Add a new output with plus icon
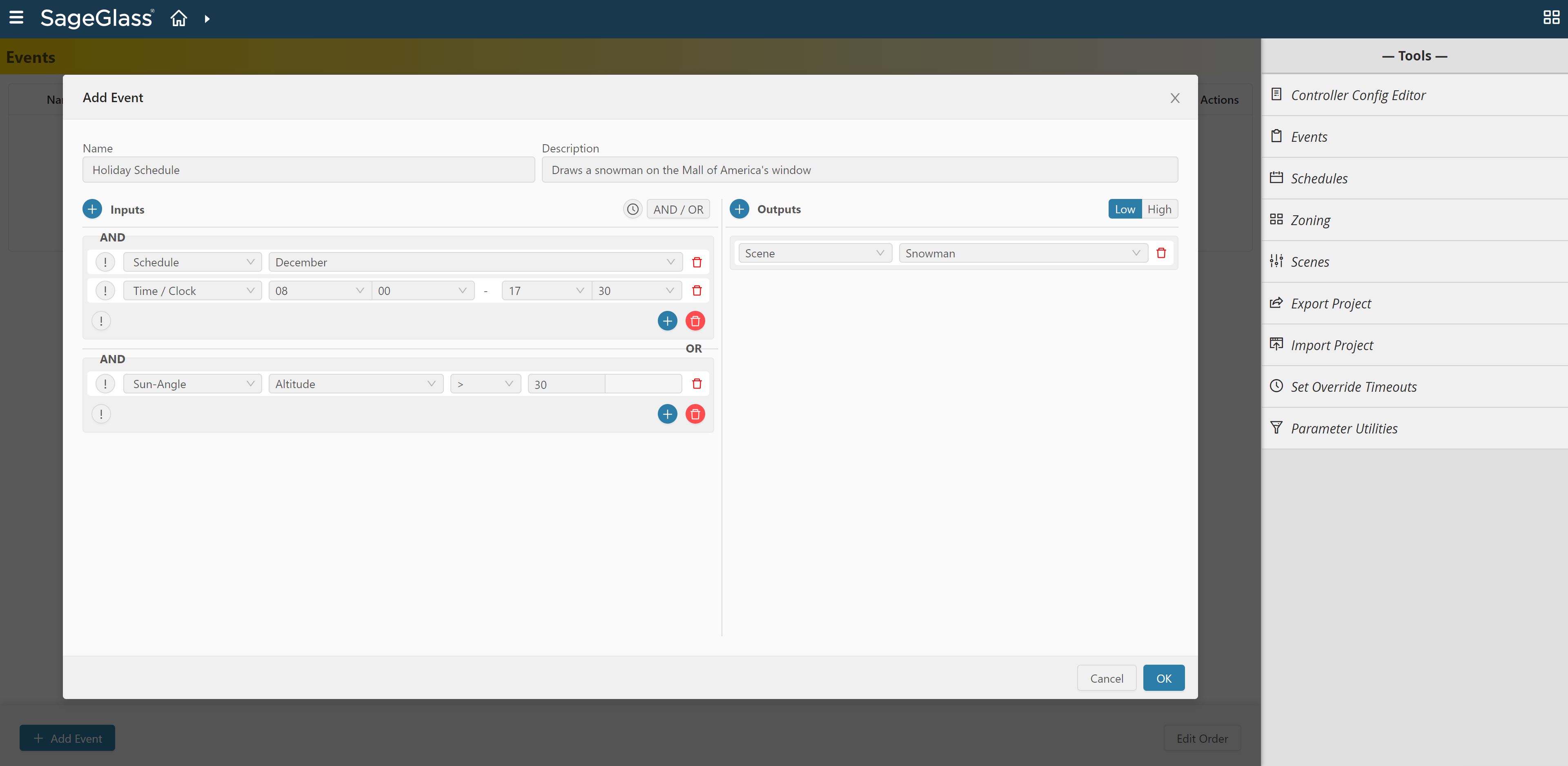The height and width of the screenshot is (766, 1568). (739, 209)
